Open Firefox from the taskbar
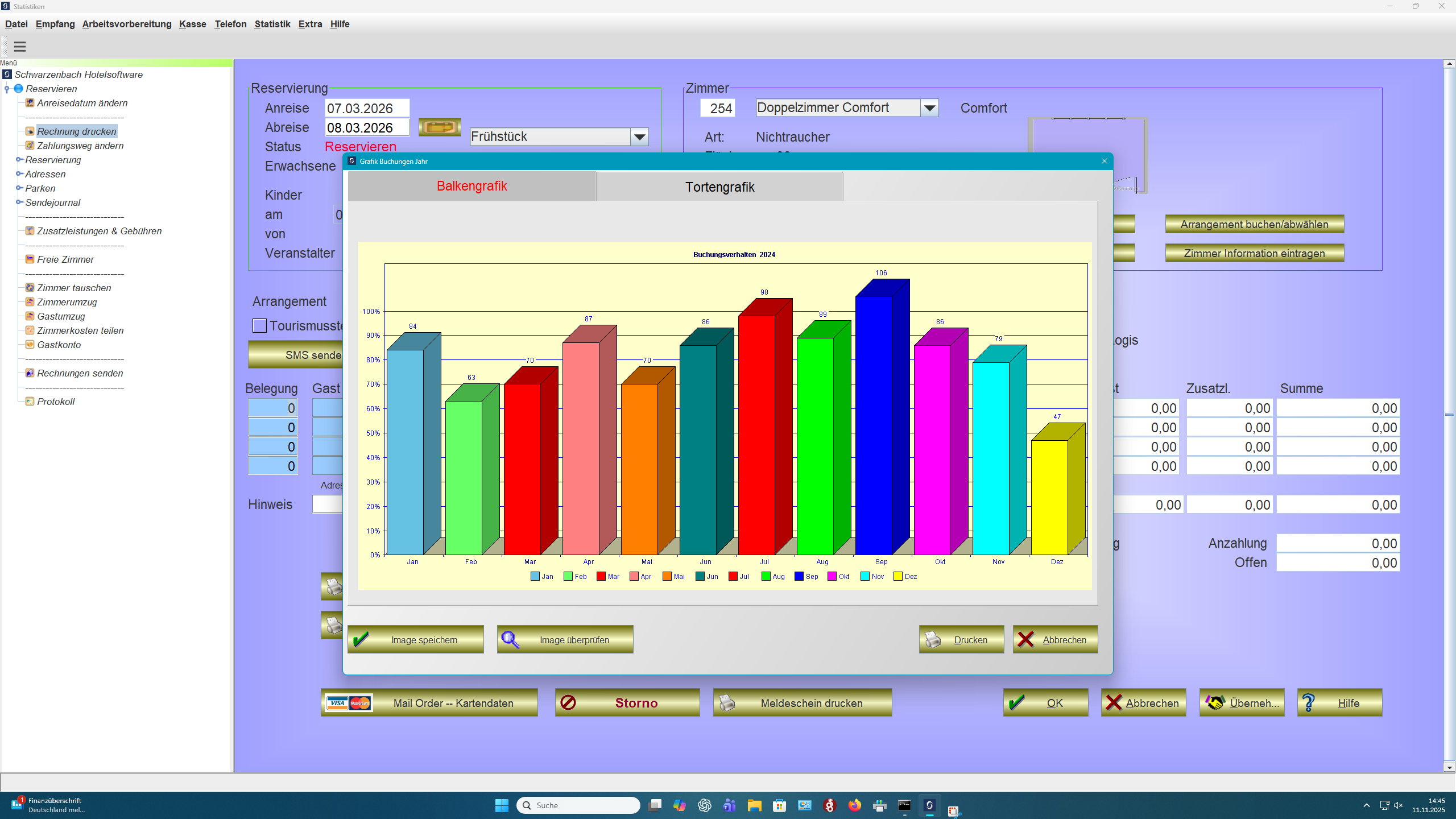 coord(854,805)
